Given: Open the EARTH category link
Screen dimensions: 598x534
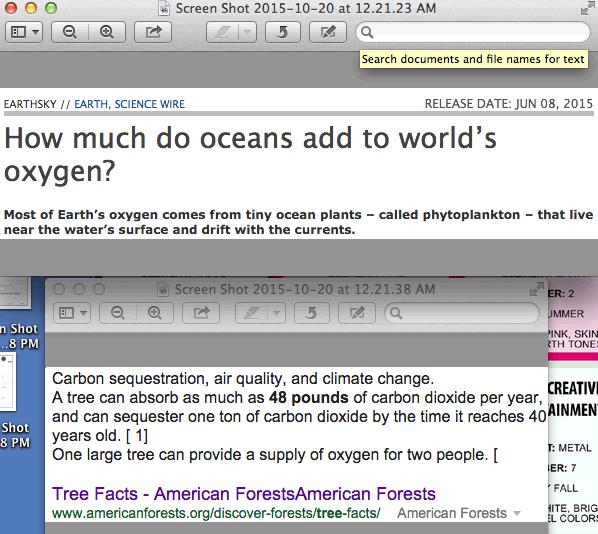Looking at the screenshot, I should point(91,104).
